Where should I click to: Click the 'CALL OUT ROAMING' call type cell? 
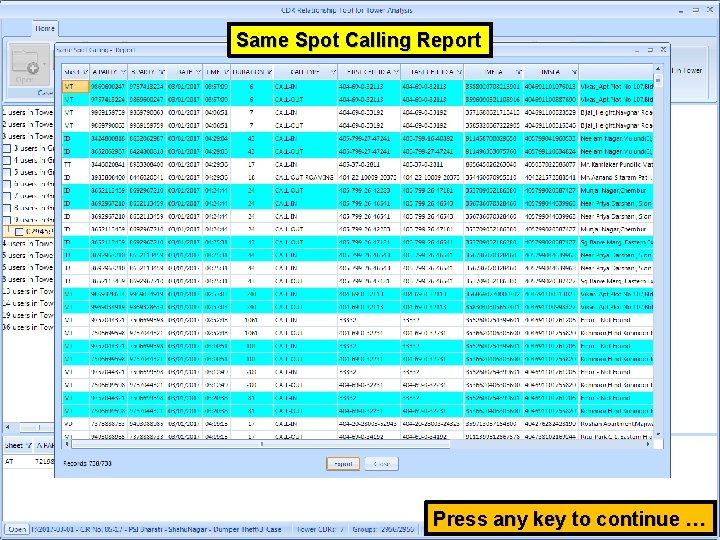pos(305,177)
